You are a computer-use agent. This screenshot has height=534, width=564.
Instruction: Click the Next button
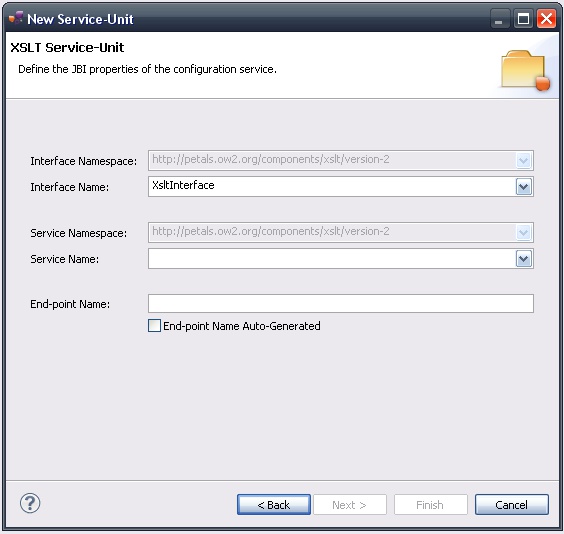[350, 505]
